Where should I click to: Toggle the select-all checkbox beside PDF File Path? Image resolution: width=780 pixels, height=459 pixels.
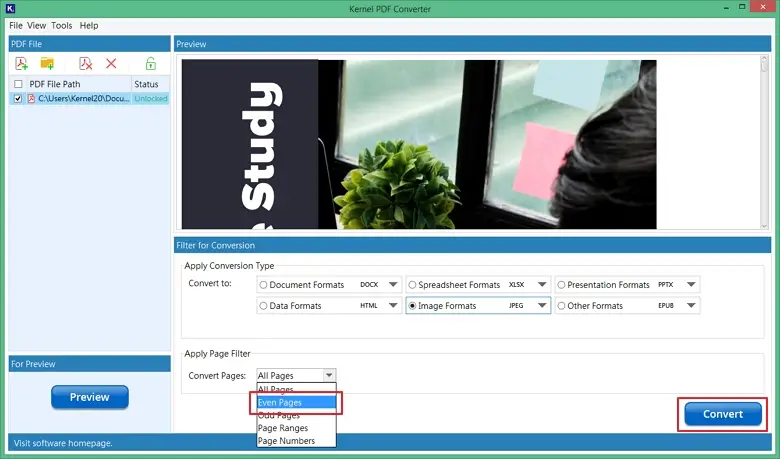click(18, 84)
